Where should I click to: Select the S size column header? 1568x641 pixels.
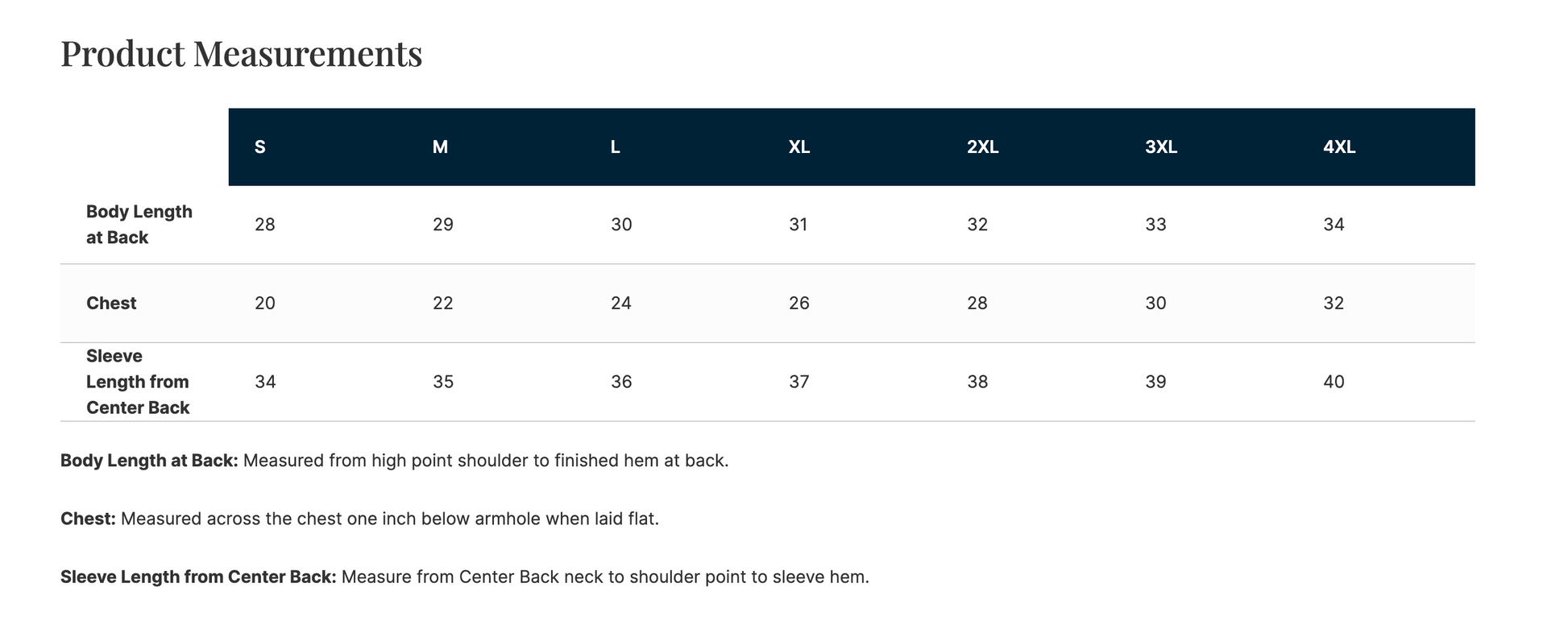pos(260,147)
